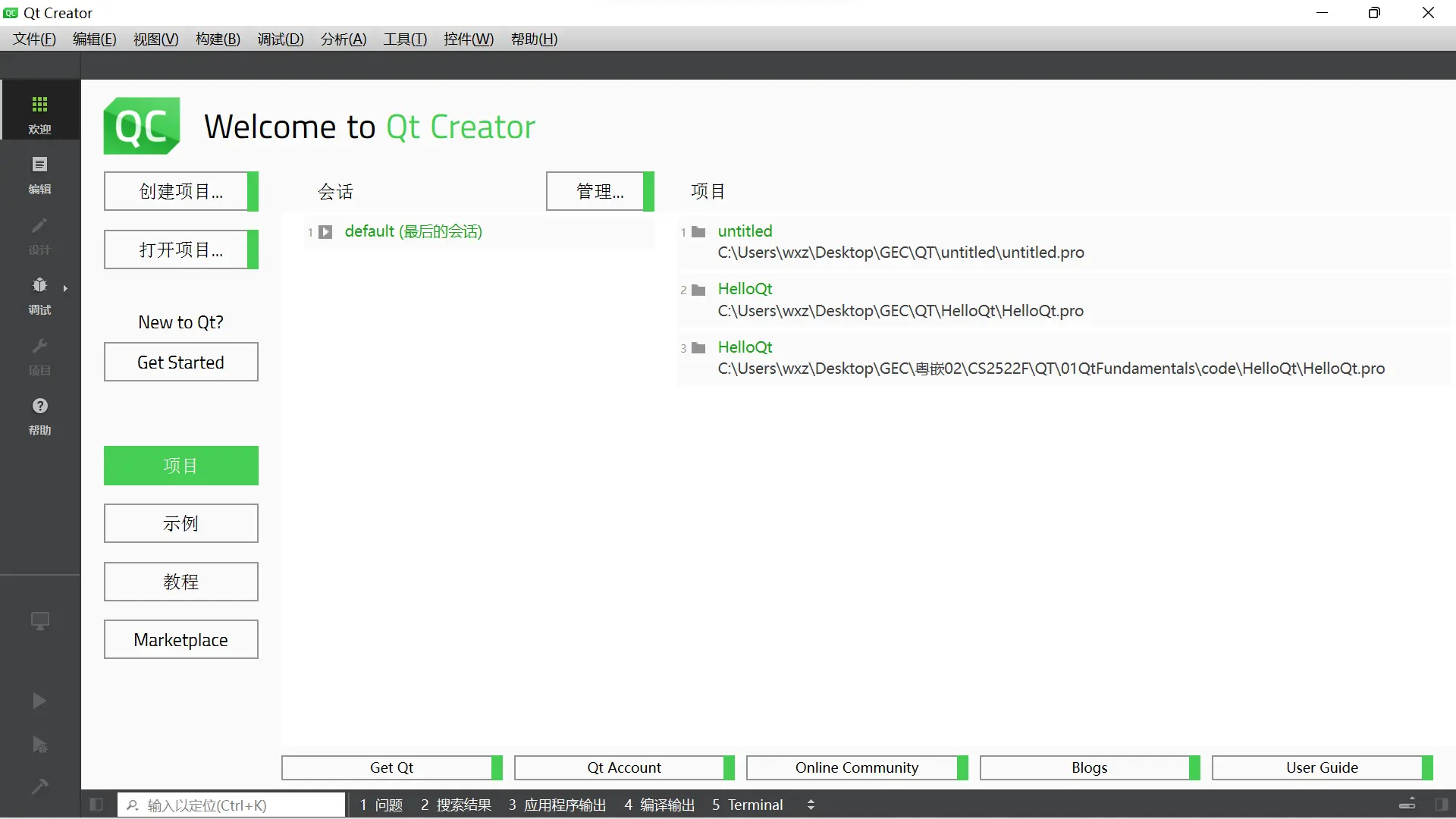Image resolution: width=1456 pixels, height=819 pixels.
Task: Click the folder icon of second HelloQt project
Action: (x=698, y=290)
